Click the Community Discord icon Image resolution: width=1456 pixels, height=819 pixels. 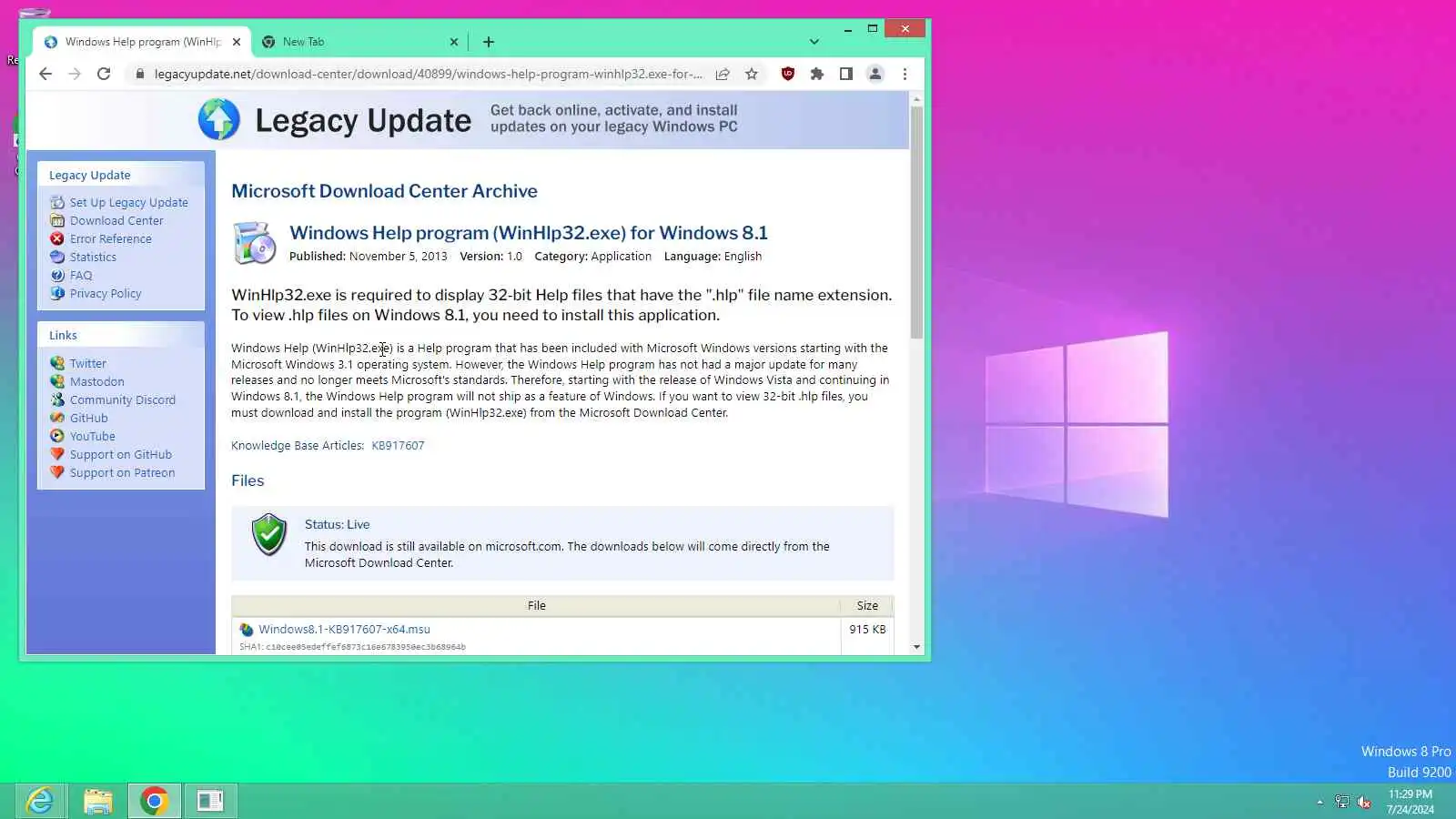click(57, 399)
